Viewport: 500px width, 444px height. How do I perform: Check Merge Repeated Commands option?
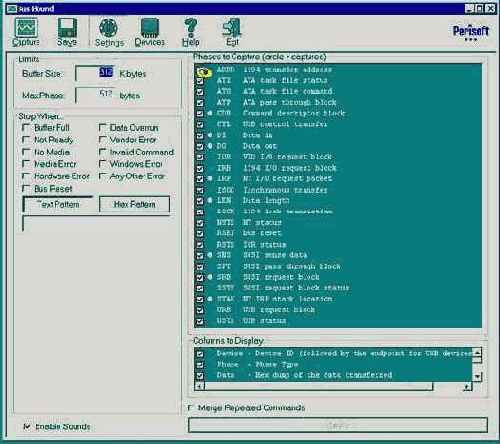click(191, 407)
